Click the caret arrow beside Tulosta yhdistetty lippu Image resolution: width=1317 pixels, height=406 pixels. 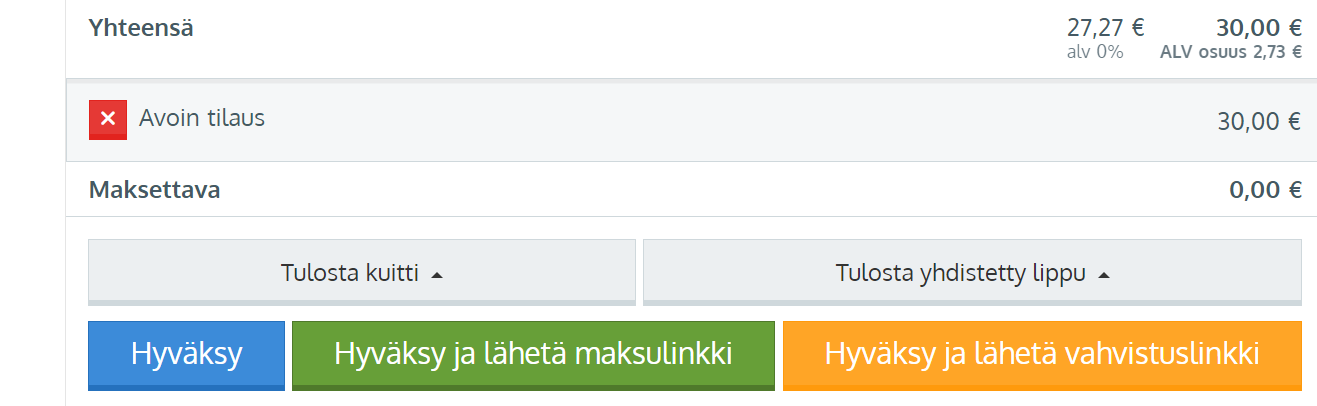pos(1104,274)
